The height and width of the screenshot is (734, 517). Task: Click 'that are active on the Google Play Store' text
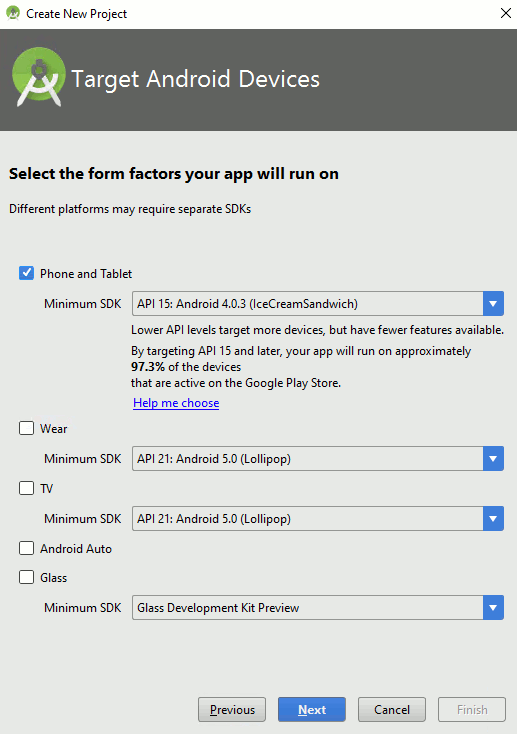[x=236, y=383]
